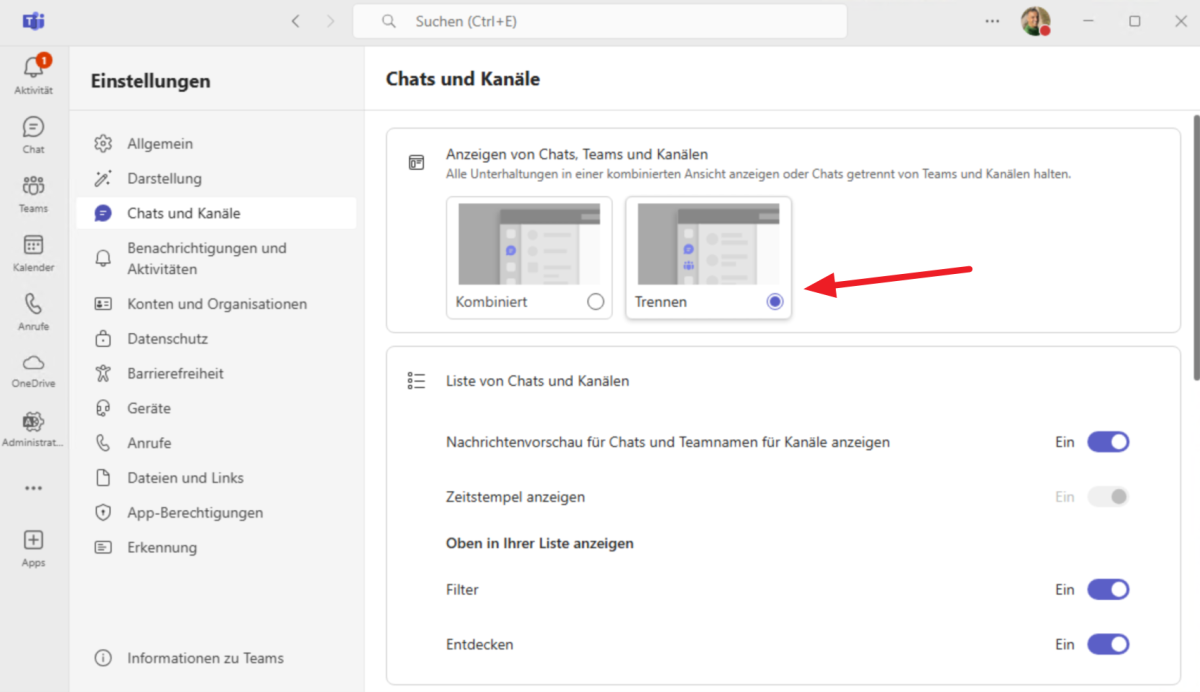Open OneDrive from the app rail
Image resolution: width=1200 pixels, height=692 pixels.
(33, 363)
